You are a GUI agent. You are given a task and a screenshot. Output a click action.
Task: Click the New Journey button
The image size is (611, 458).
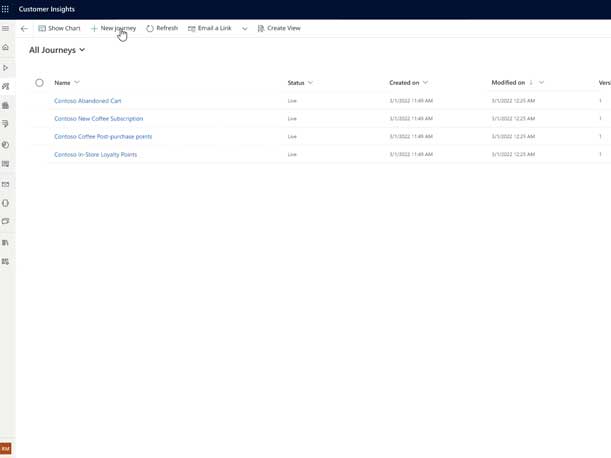(113, 28)
